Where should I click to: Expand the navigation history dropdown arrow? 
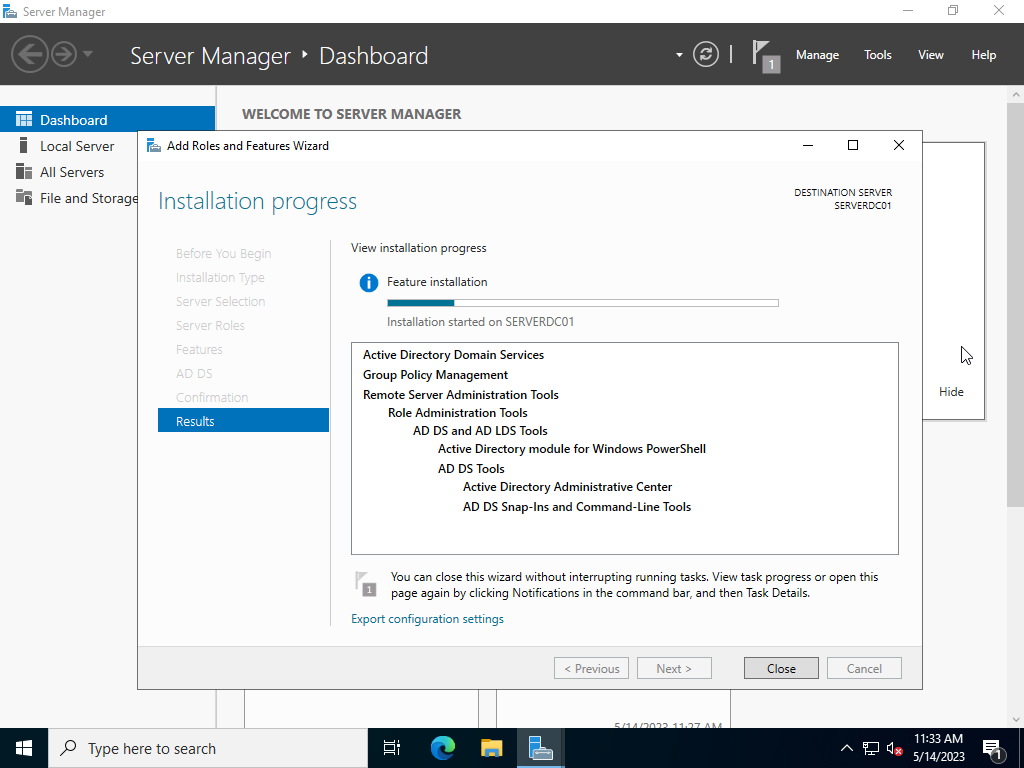88,54
